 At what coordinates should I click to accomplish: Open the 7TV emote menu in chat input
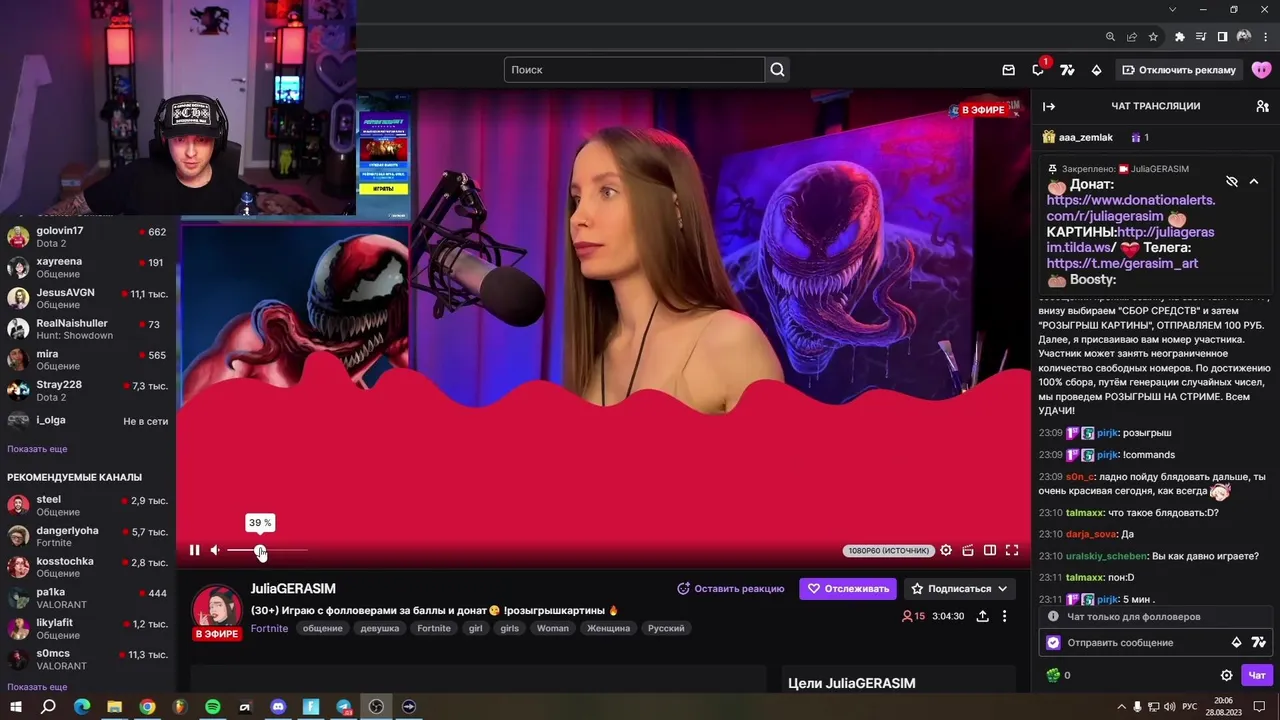coord(1258,643)
